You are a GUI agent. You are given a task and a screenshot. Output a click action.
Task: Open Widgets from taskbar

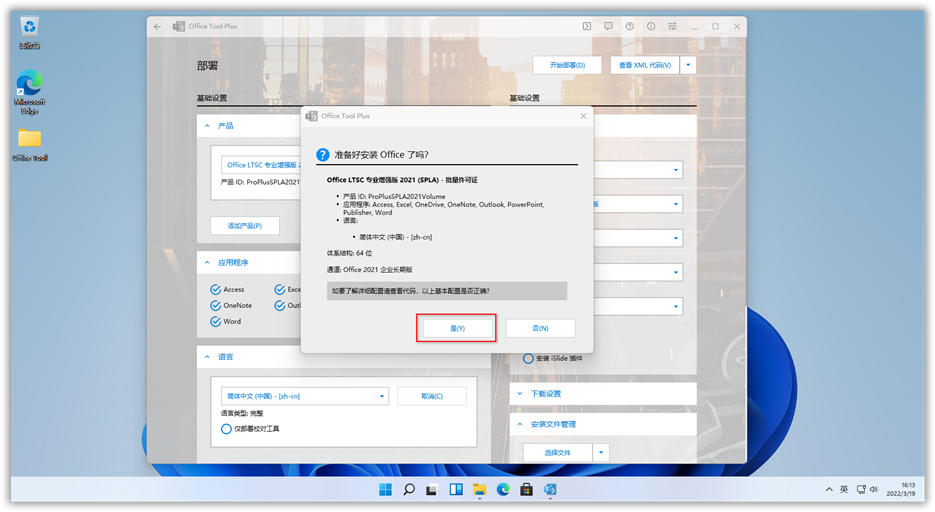tap(456, 490)
